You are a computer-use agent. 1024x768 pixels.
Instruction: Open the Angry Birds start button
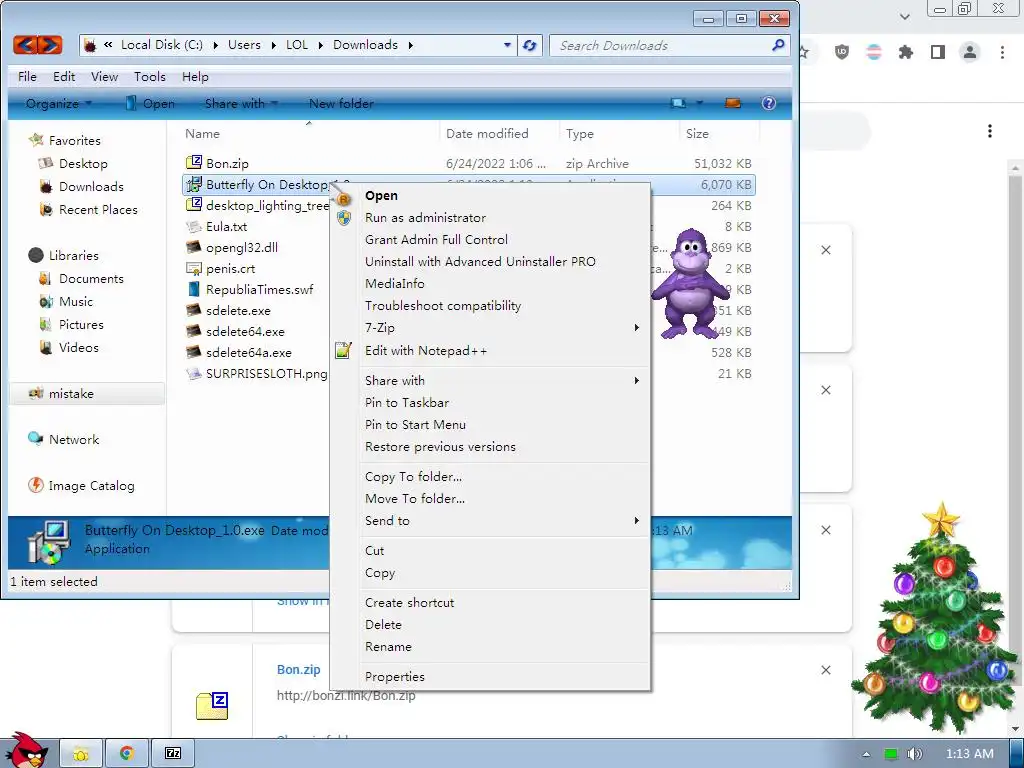click(25, 751)
